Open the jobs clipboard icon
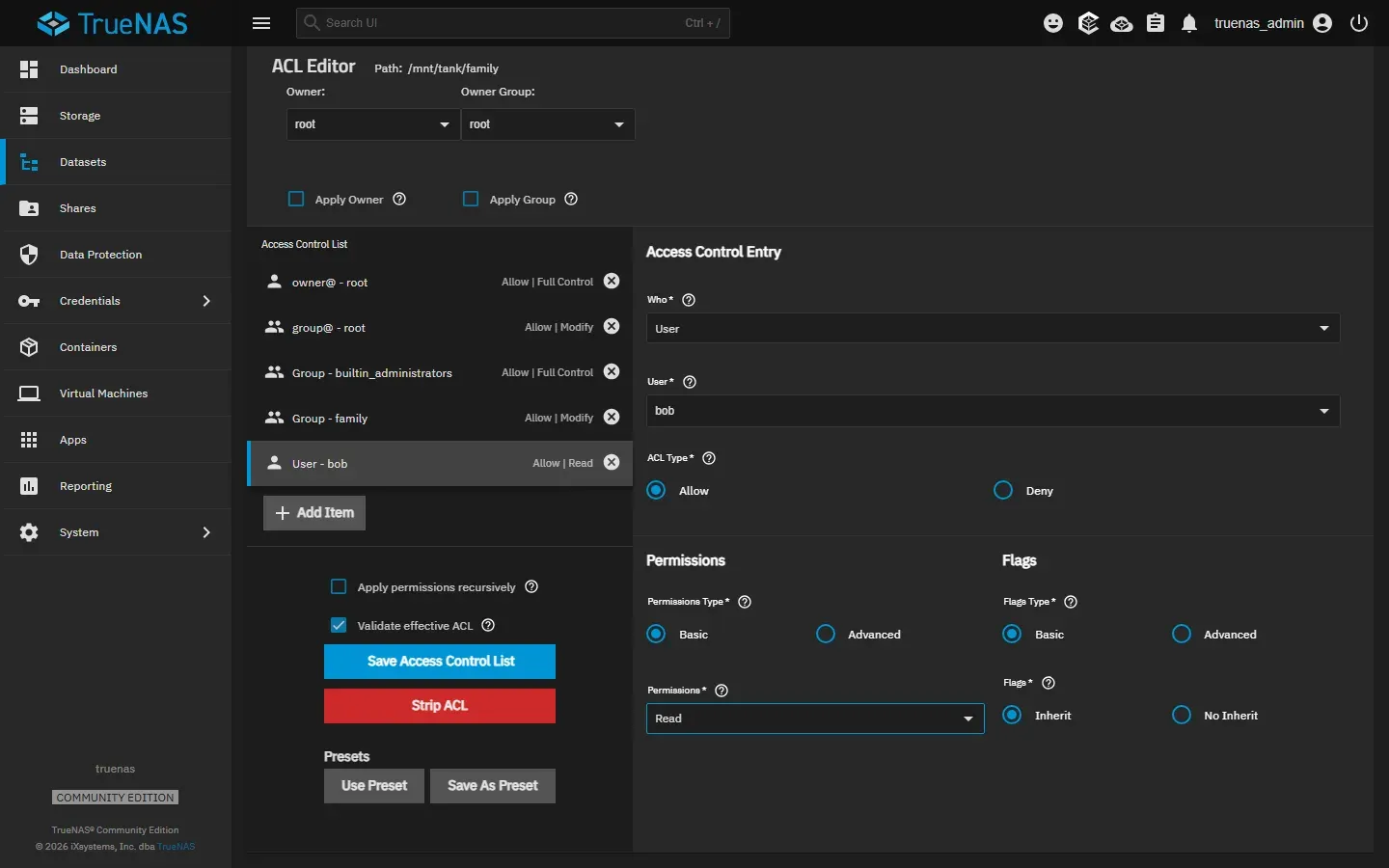The height and width of the screenshot is (868, 1389). pyautogui.click(x=1156, y=23)
